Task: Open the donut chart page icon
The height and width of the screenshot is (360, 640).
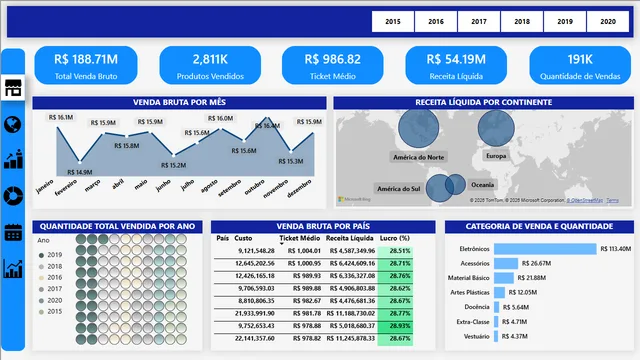Action: pos(13,196)
